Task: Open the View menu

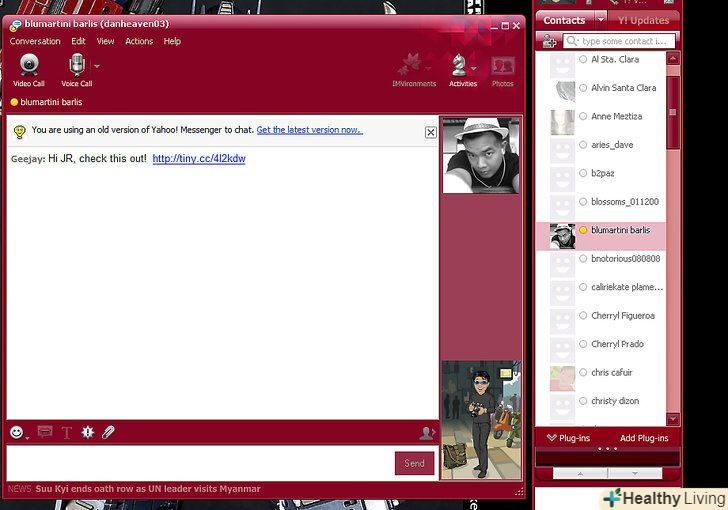Action: (105, 41)
